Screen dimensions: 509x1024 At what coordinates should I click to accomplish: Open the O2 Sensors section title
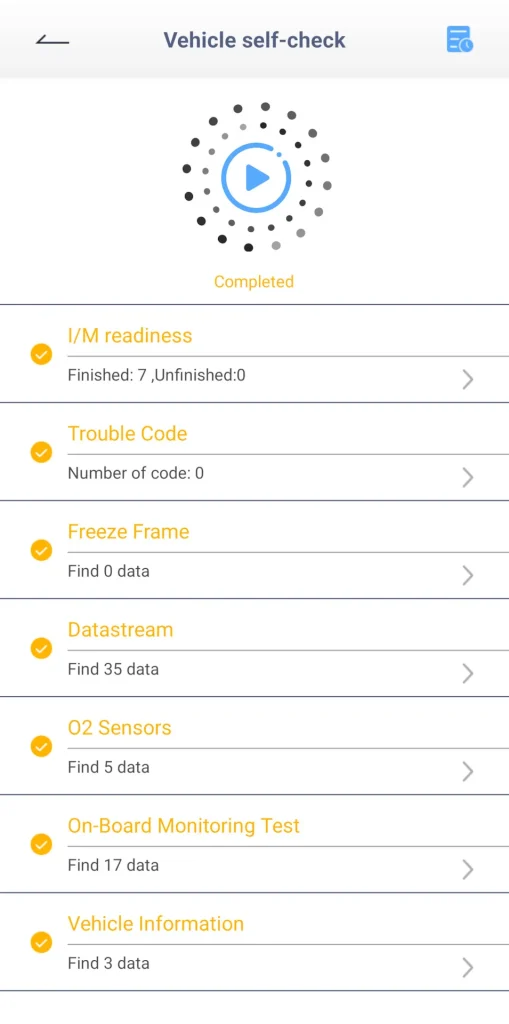coord(120,728)
